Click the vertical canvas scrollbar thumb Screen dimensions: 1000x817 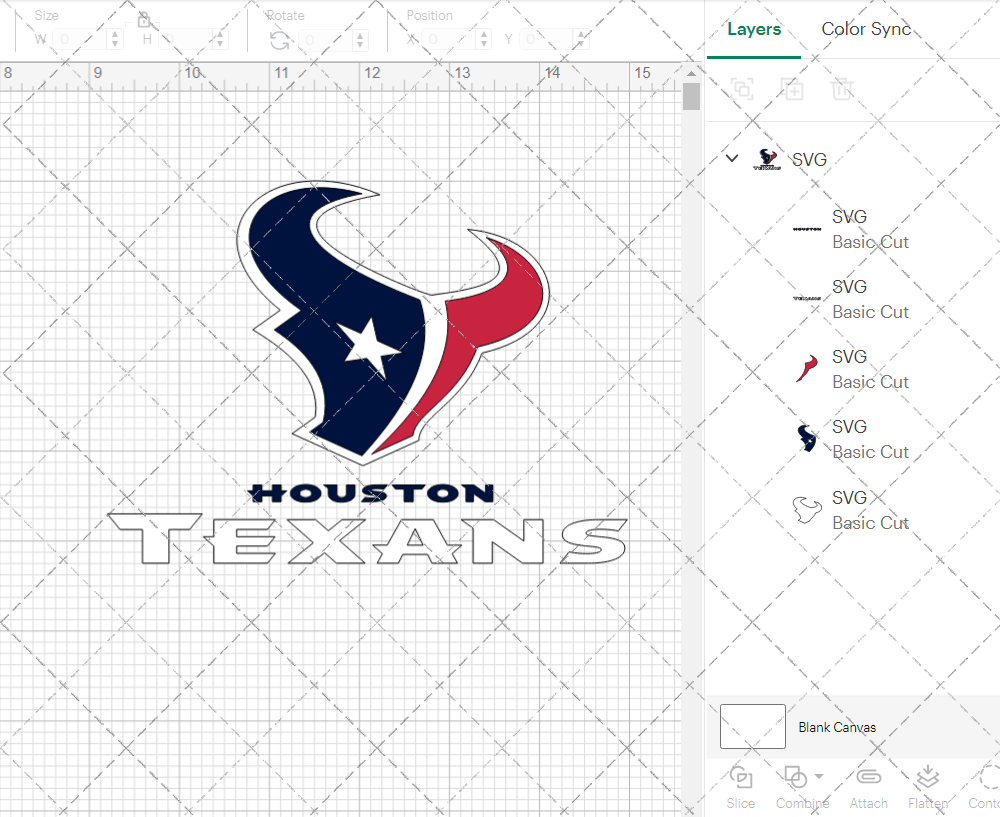tap(691, 97)
